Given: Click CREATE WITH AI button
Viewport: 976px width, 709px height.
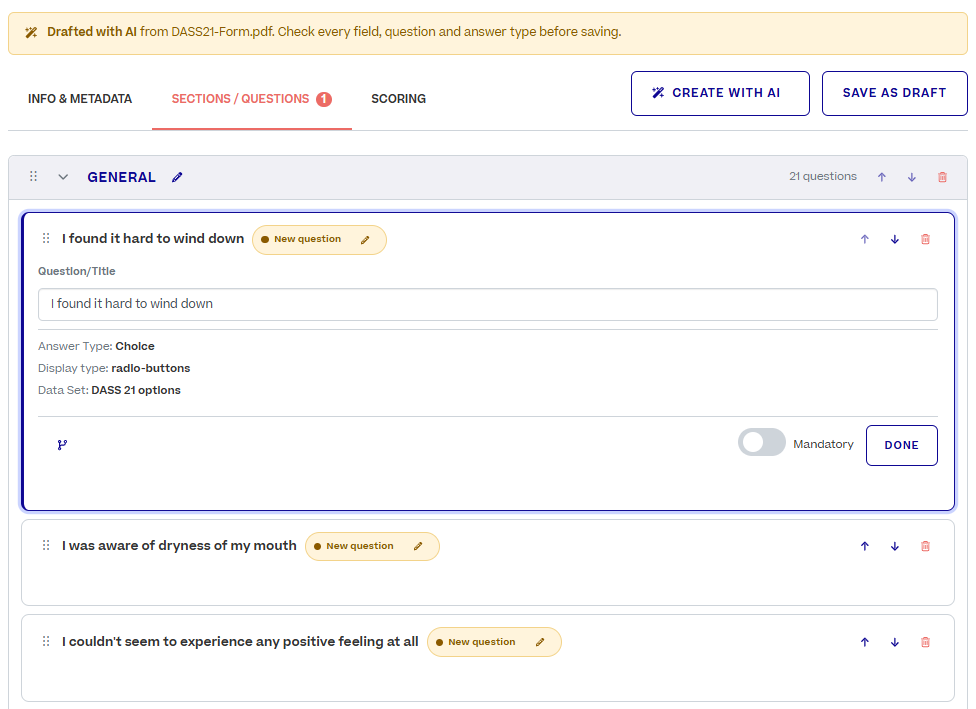Looking at the screenshot, I should (720, 93).
